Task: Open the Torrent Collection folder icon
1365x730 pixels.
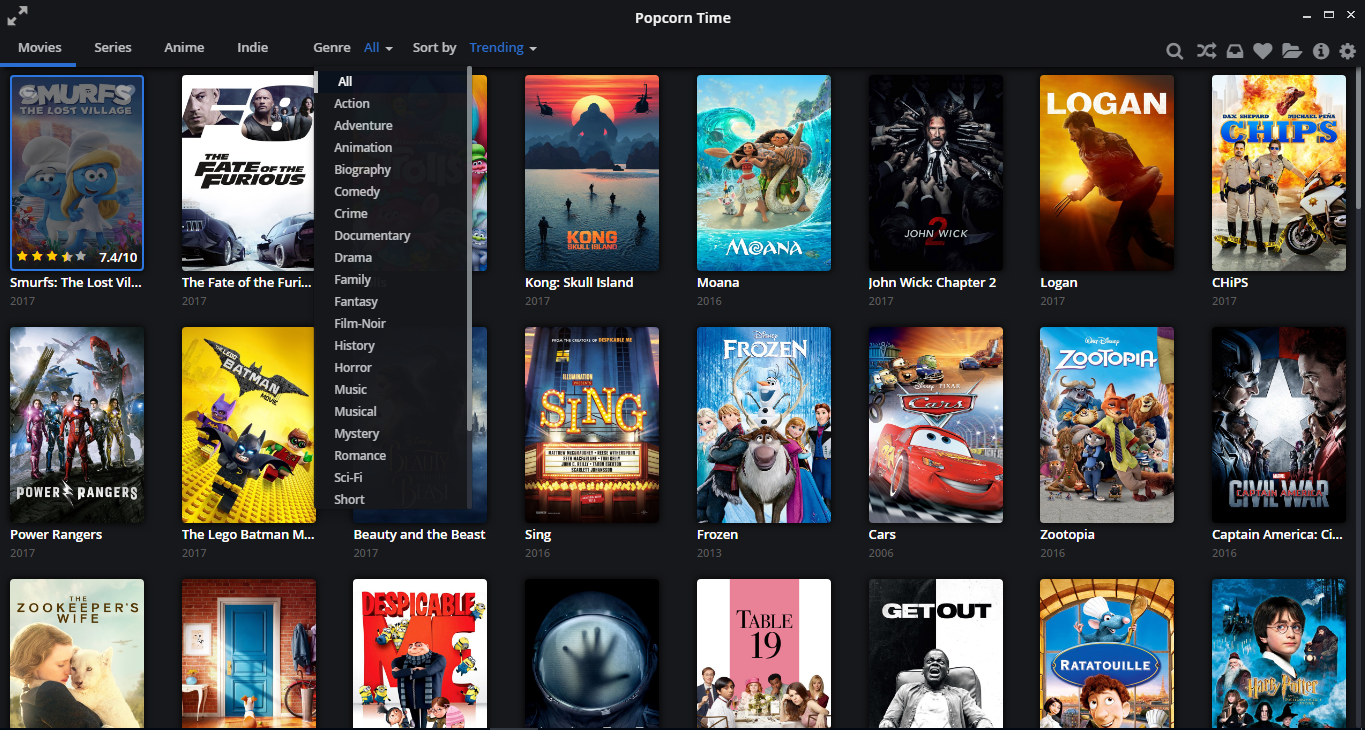Action: [x=1292, y=51]
